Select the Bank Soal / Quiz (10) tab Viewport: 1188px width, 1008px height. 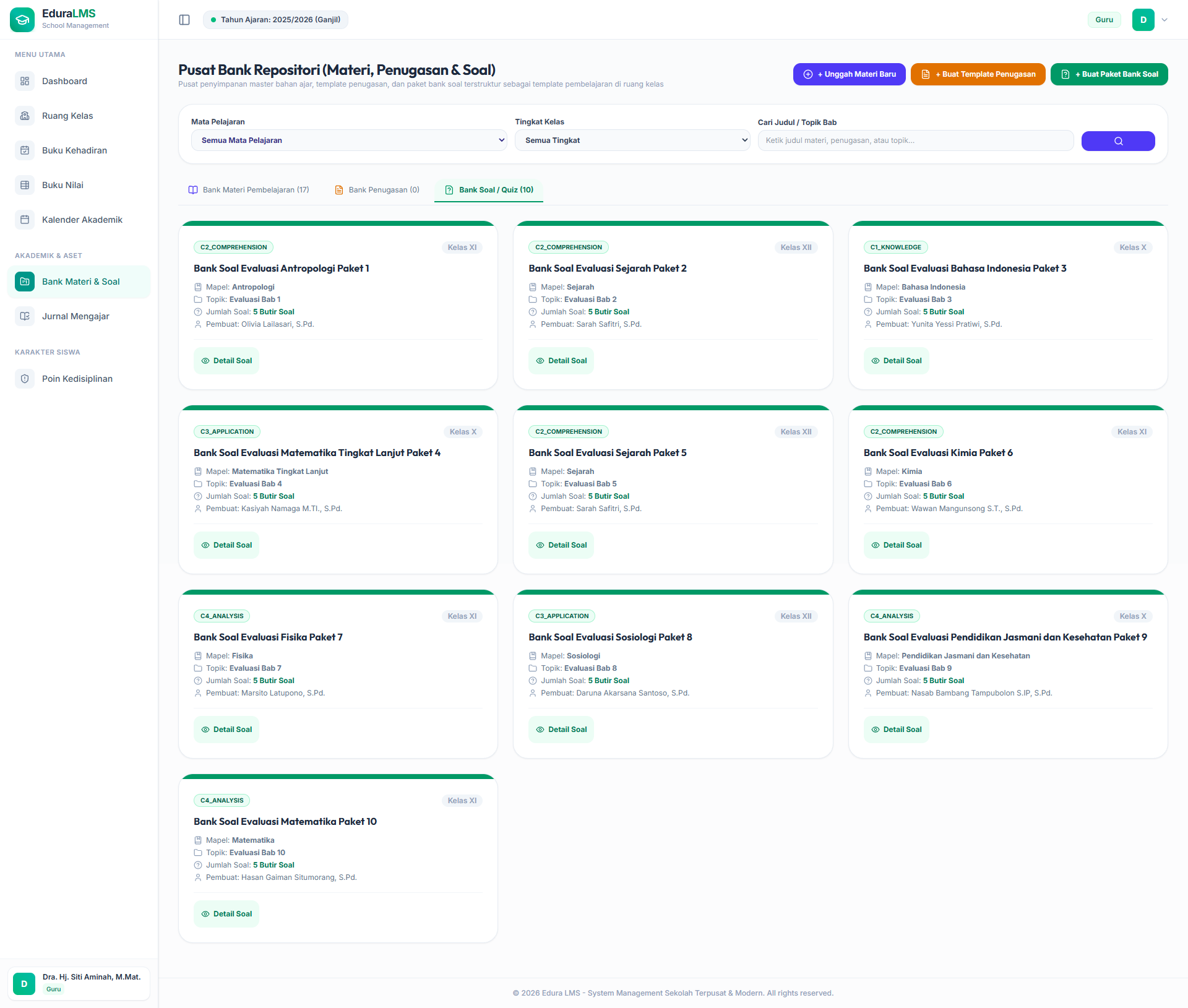coord(489,190)
